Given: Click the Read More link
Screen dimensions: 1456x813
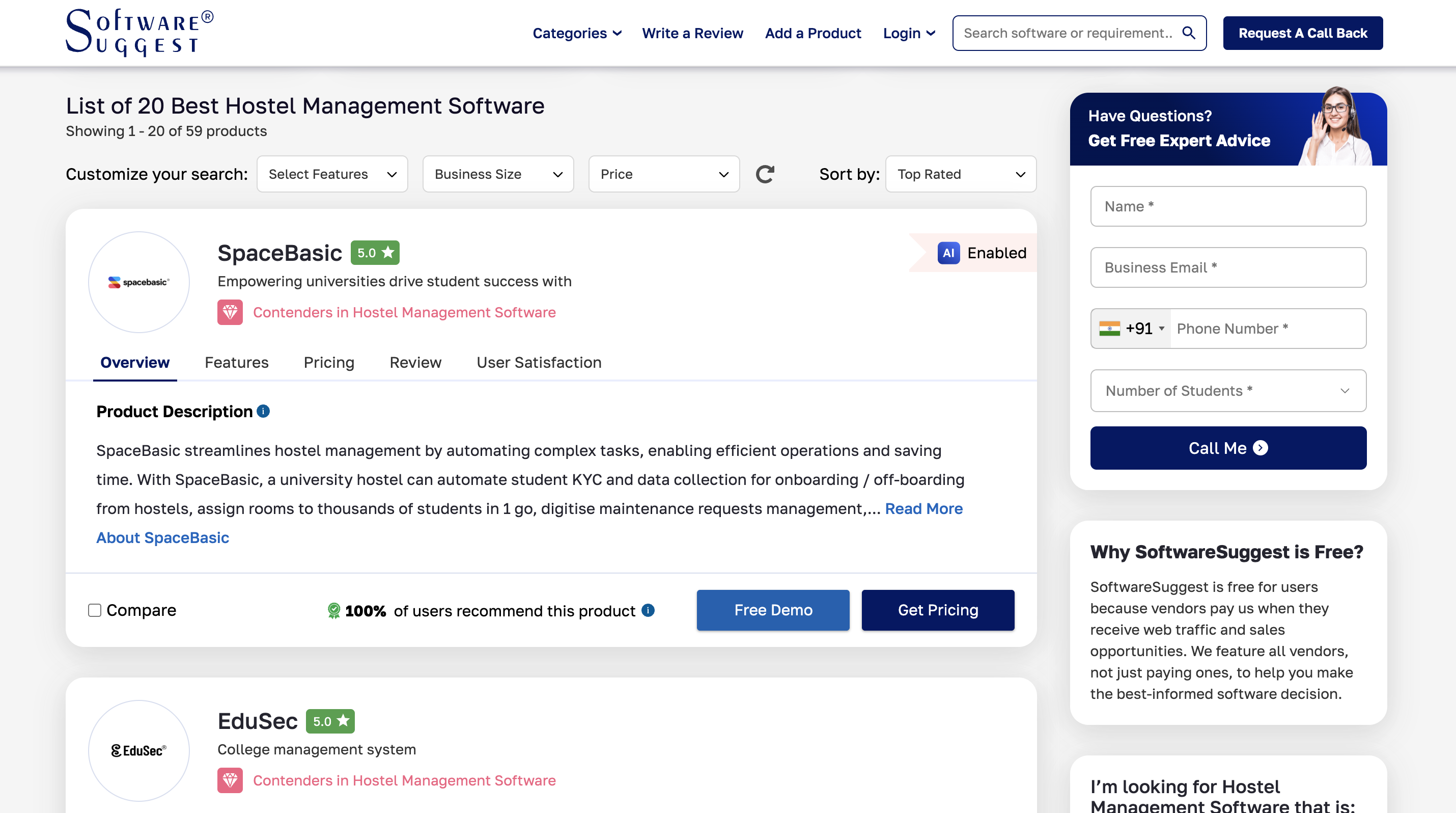Looking at the screenshot, I should tap(923, 508).
